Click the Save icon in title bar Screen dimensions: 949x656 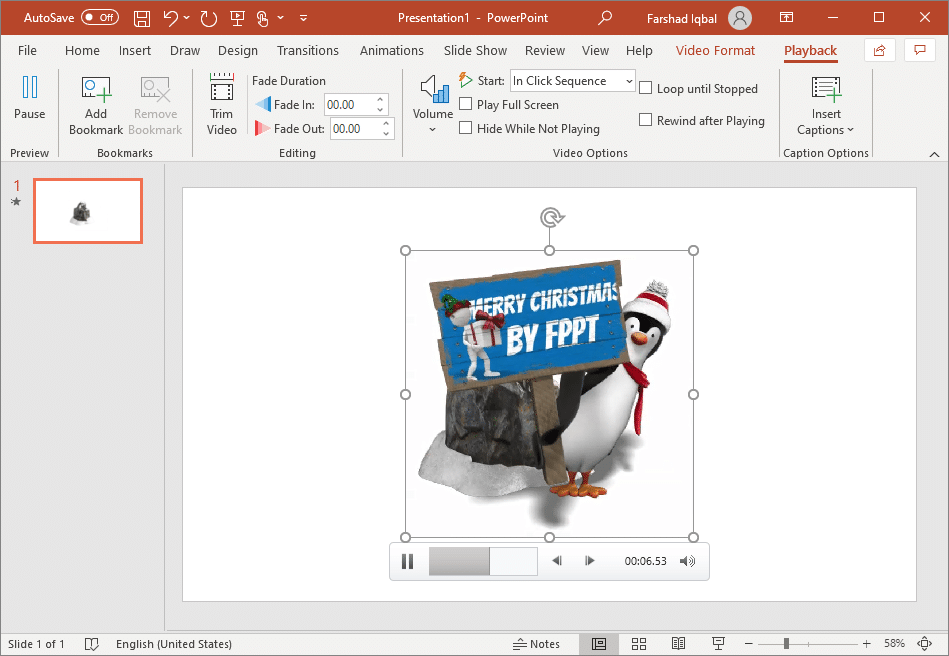coord(142,18)
